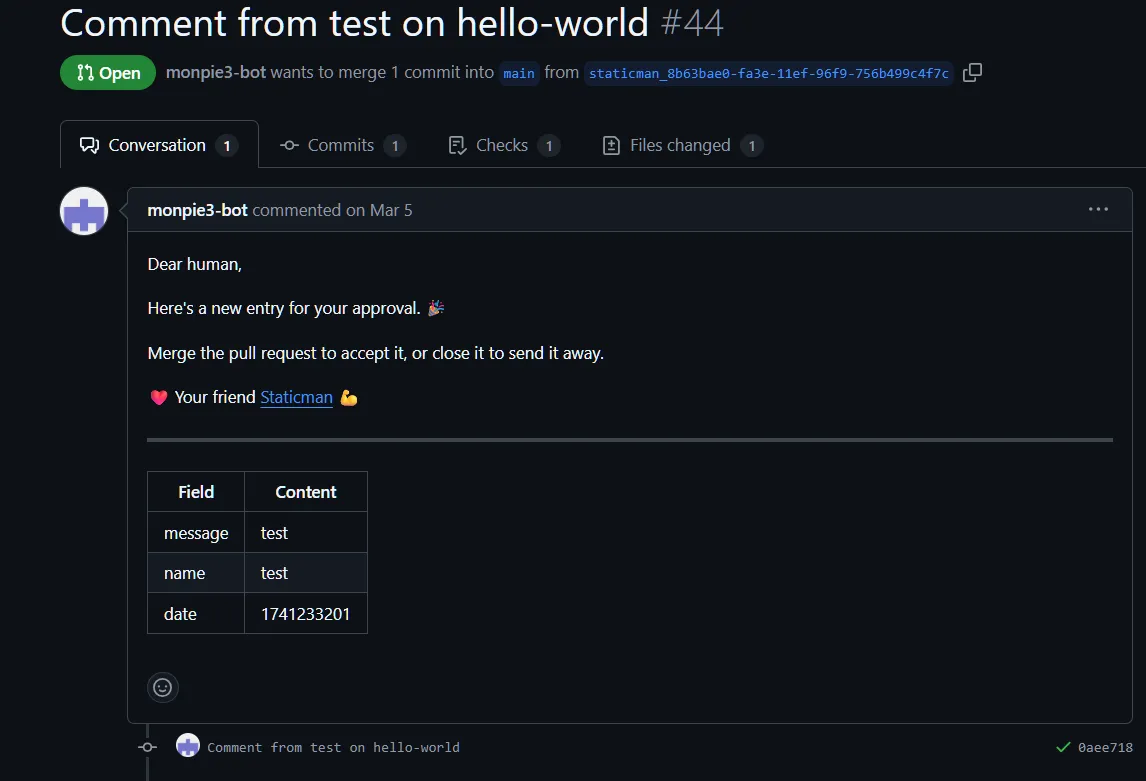This screenshot has height=781, width=1146.
Task: Select the Conversation tab
Action: [157, 144]
